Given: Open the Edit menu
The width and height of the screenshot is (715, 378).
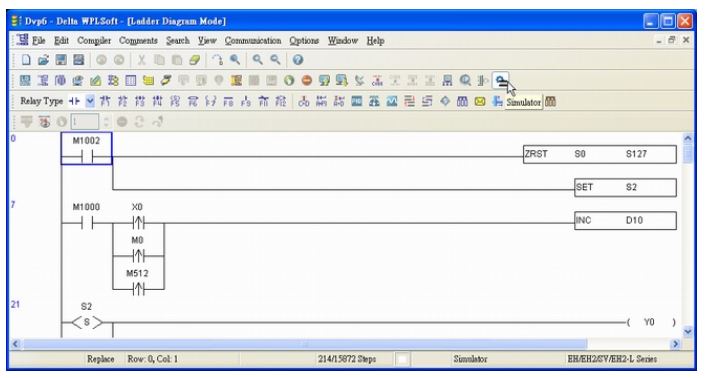Looking at the screenshot, I should tap(61, 41).
